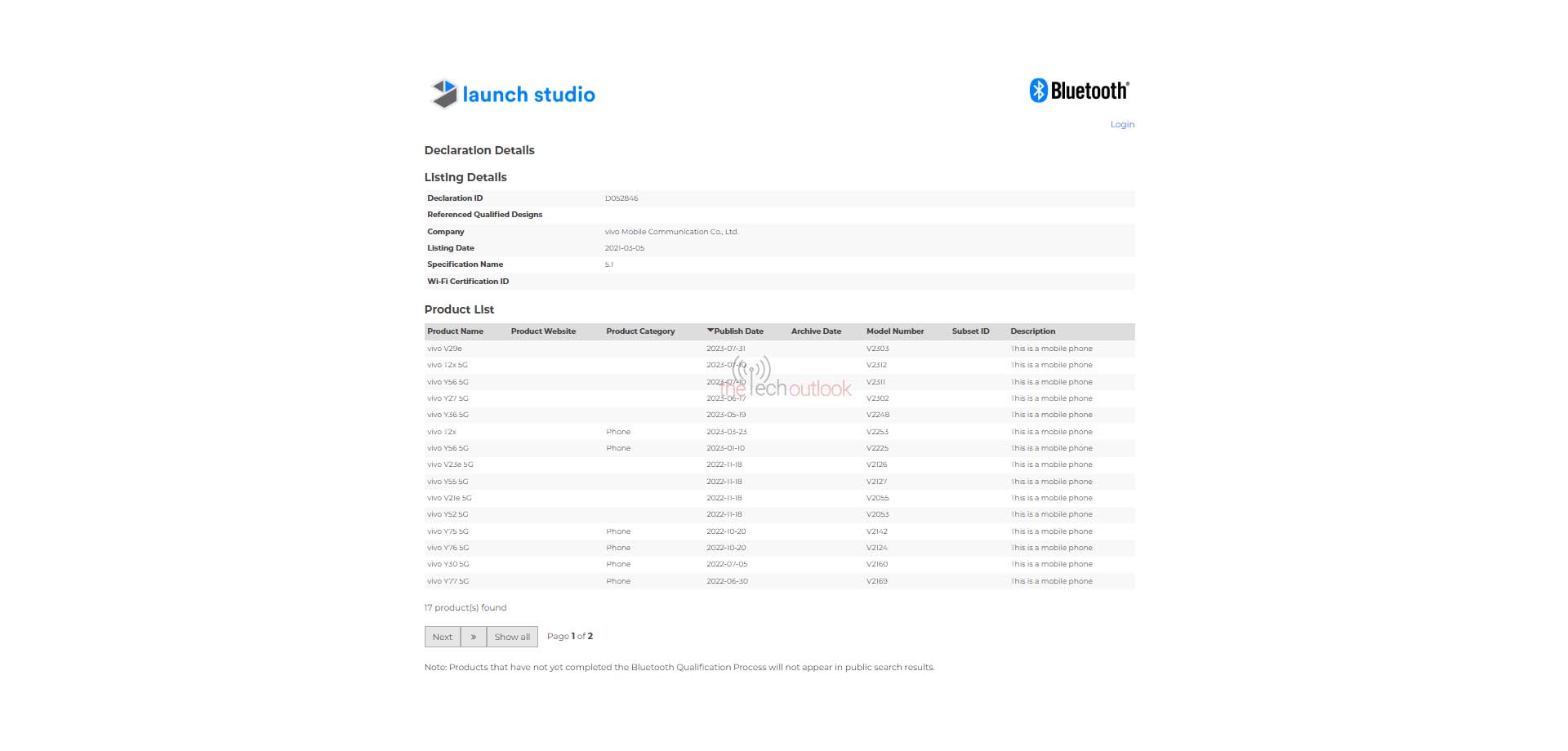Click model number V2142
The width and height of the screenshot is (1568, 751).
pyautogui.click(x=877, y=531)
